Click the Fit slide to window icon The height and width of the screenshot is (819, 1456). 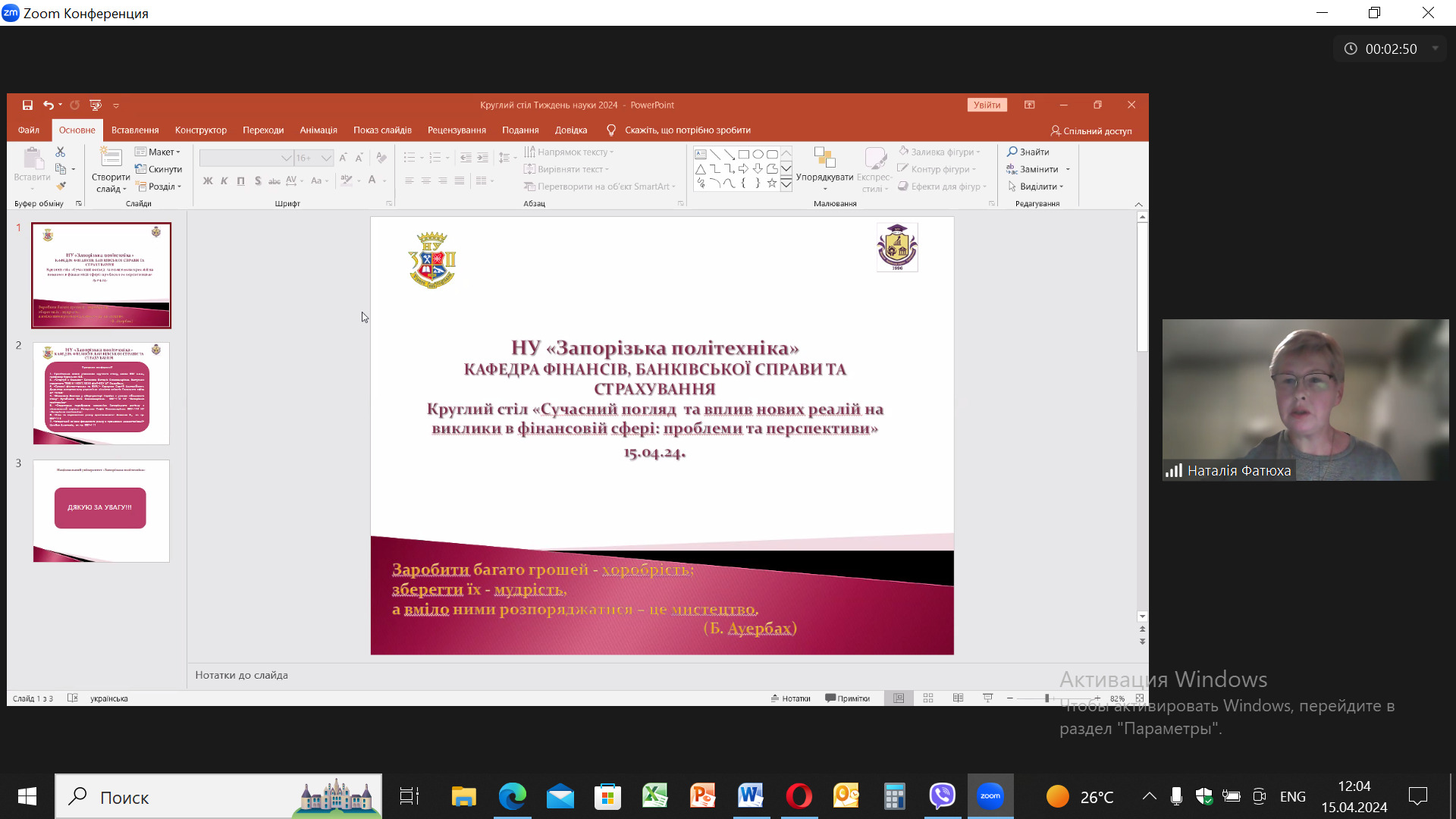click(x=1139, y=698)
